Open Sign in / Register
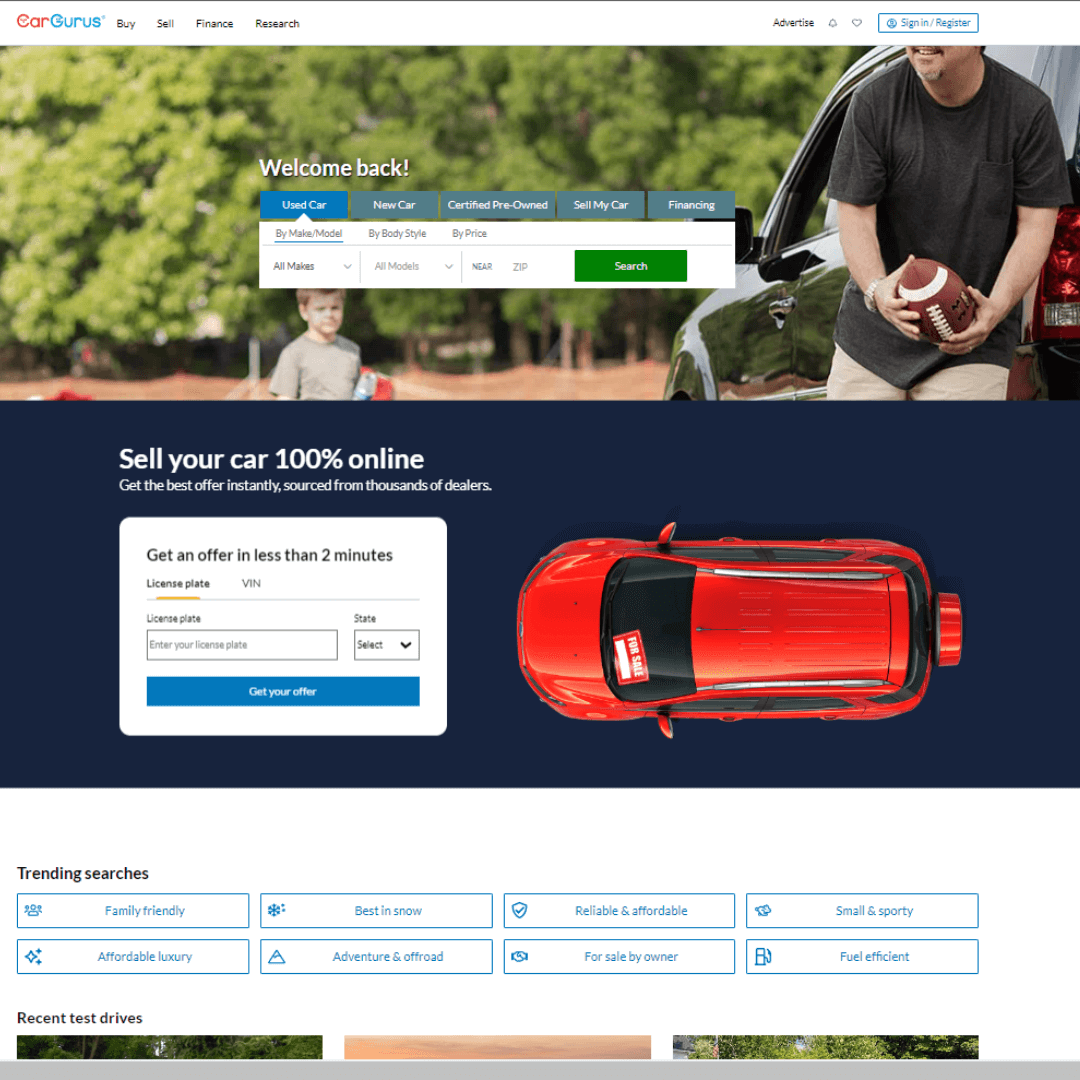 pos(928,23)
